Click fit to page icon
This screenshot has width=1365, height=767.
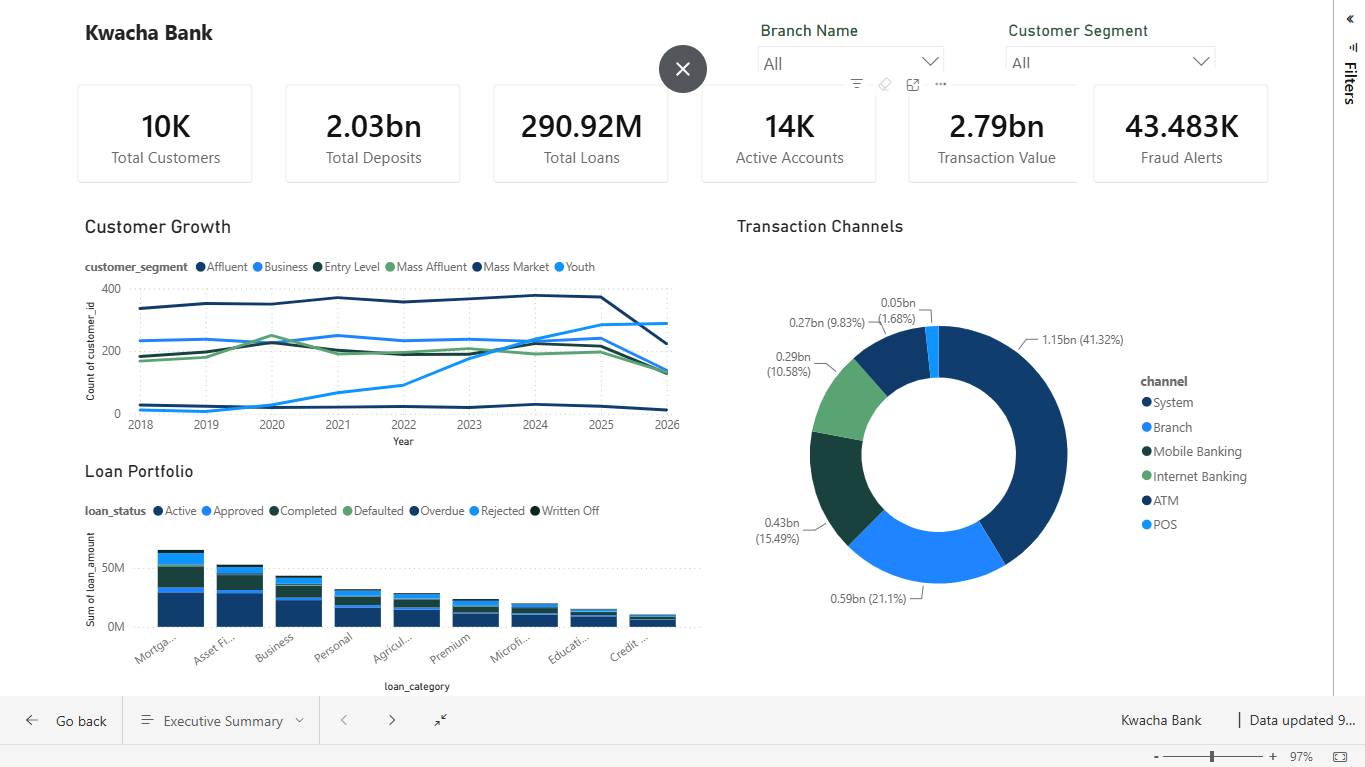[x=1340, y=757]
